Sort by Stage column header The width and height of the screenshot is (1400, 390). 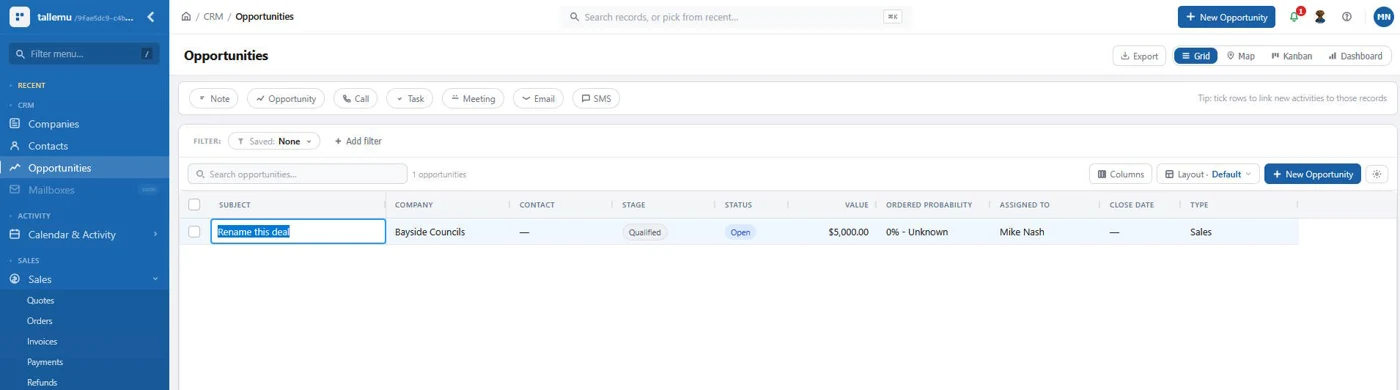point(634,205)
